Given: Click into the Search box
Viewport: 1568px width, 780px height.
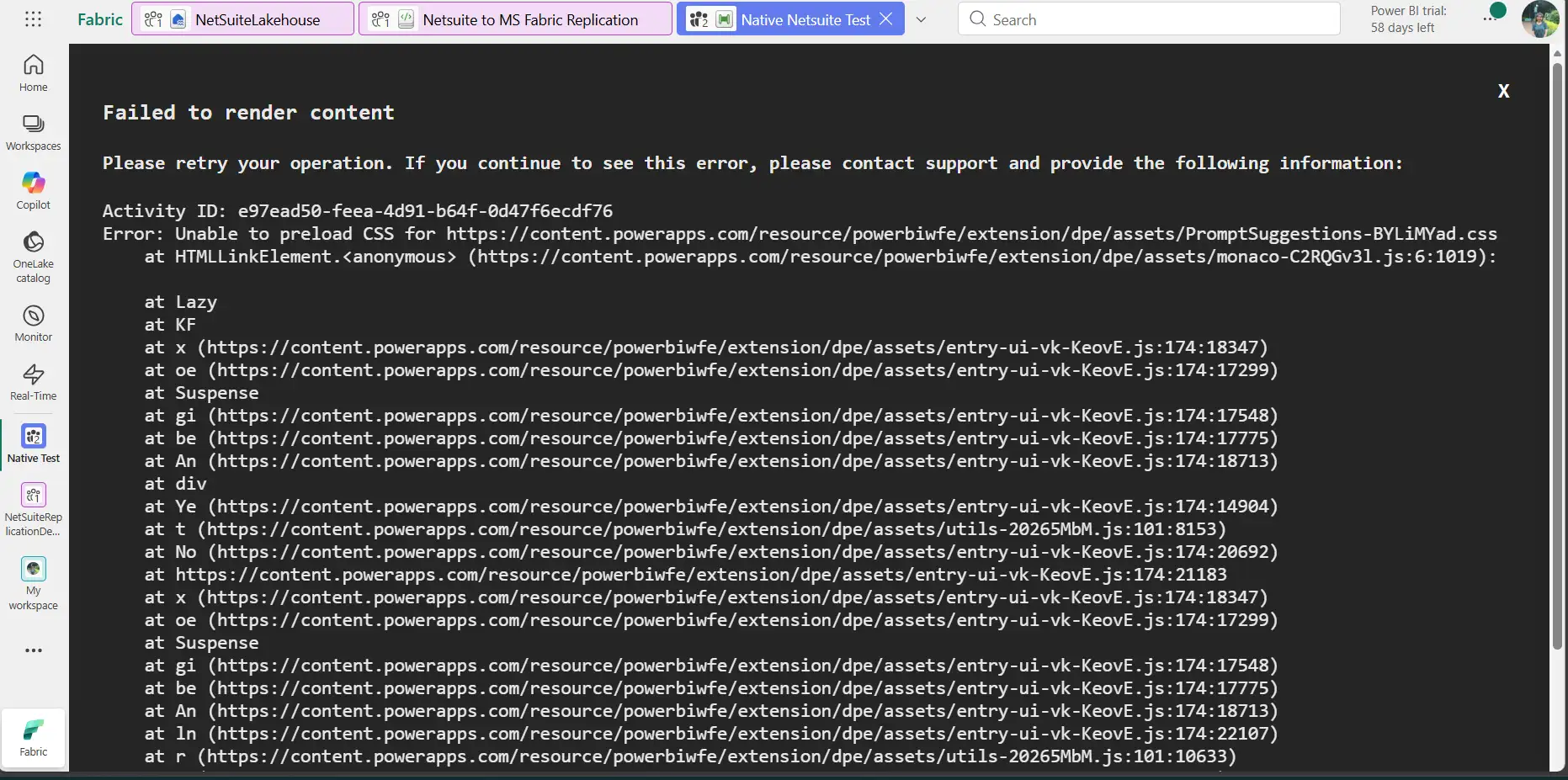Looking at the screenshot, I should click(x=1148, y=19).
